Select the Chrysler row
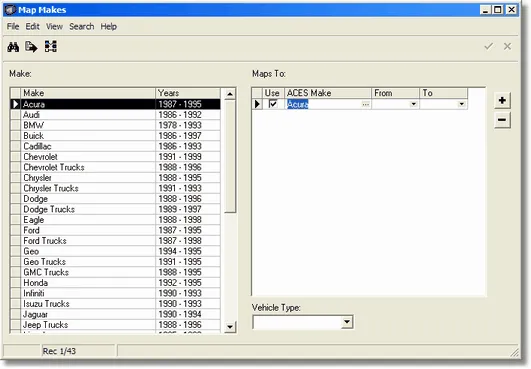The height and width of the screenshot is (369, 531). (x=115, y=178)
